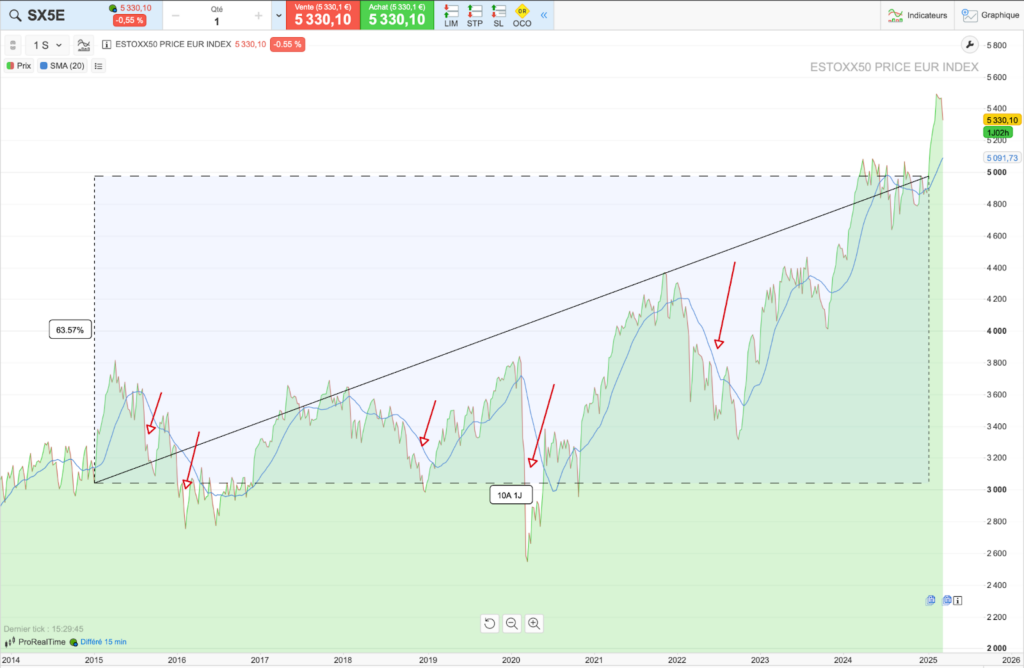This screenshot has width=1024, height=668.
Task: Click the chart link icon left of timeframe
Action: click(x=12, y=45)
